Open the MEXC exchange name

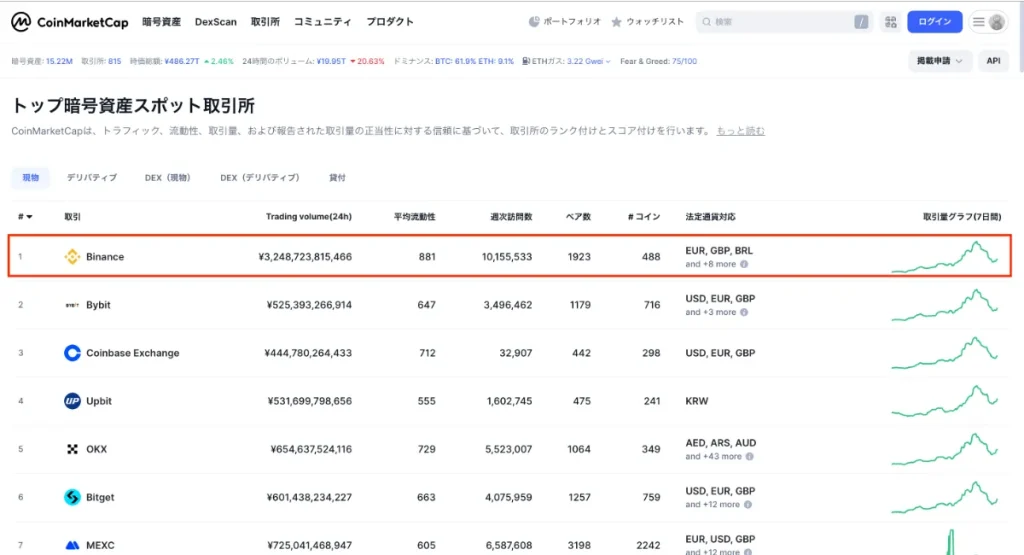[x=100, y=545]
